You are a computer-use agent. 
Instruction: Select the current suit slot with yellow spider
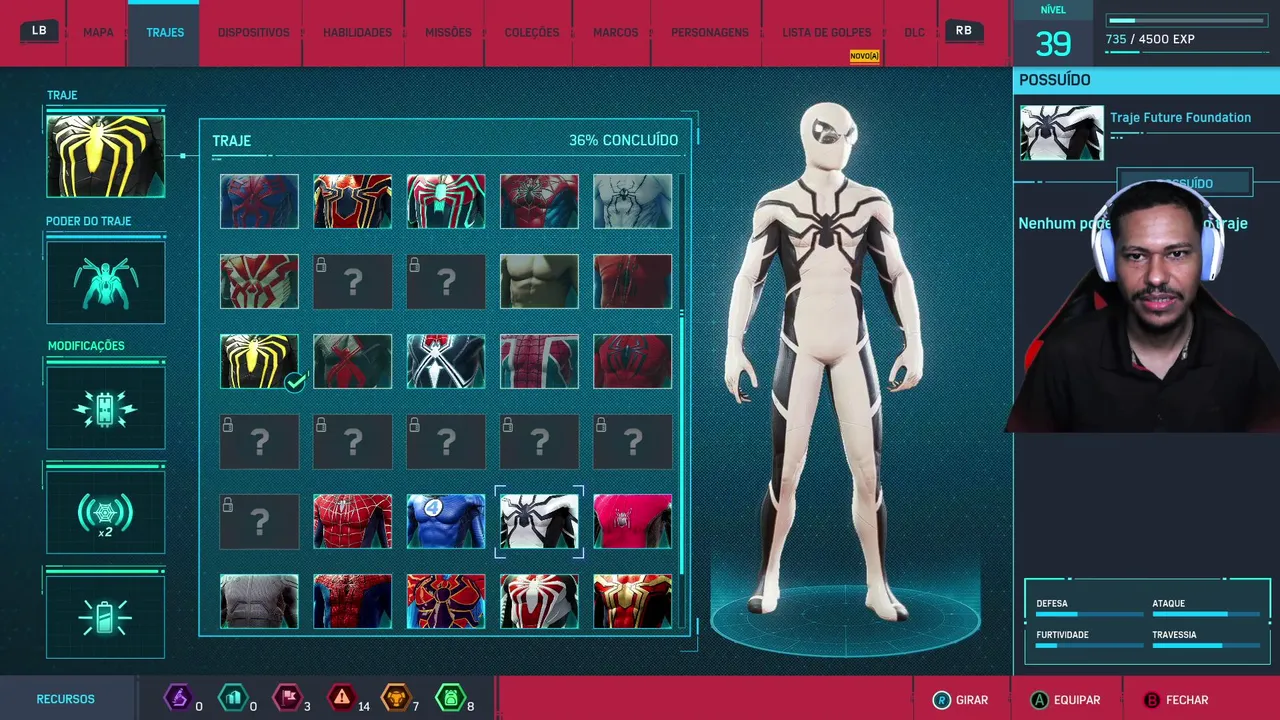(x=106, y=156)
